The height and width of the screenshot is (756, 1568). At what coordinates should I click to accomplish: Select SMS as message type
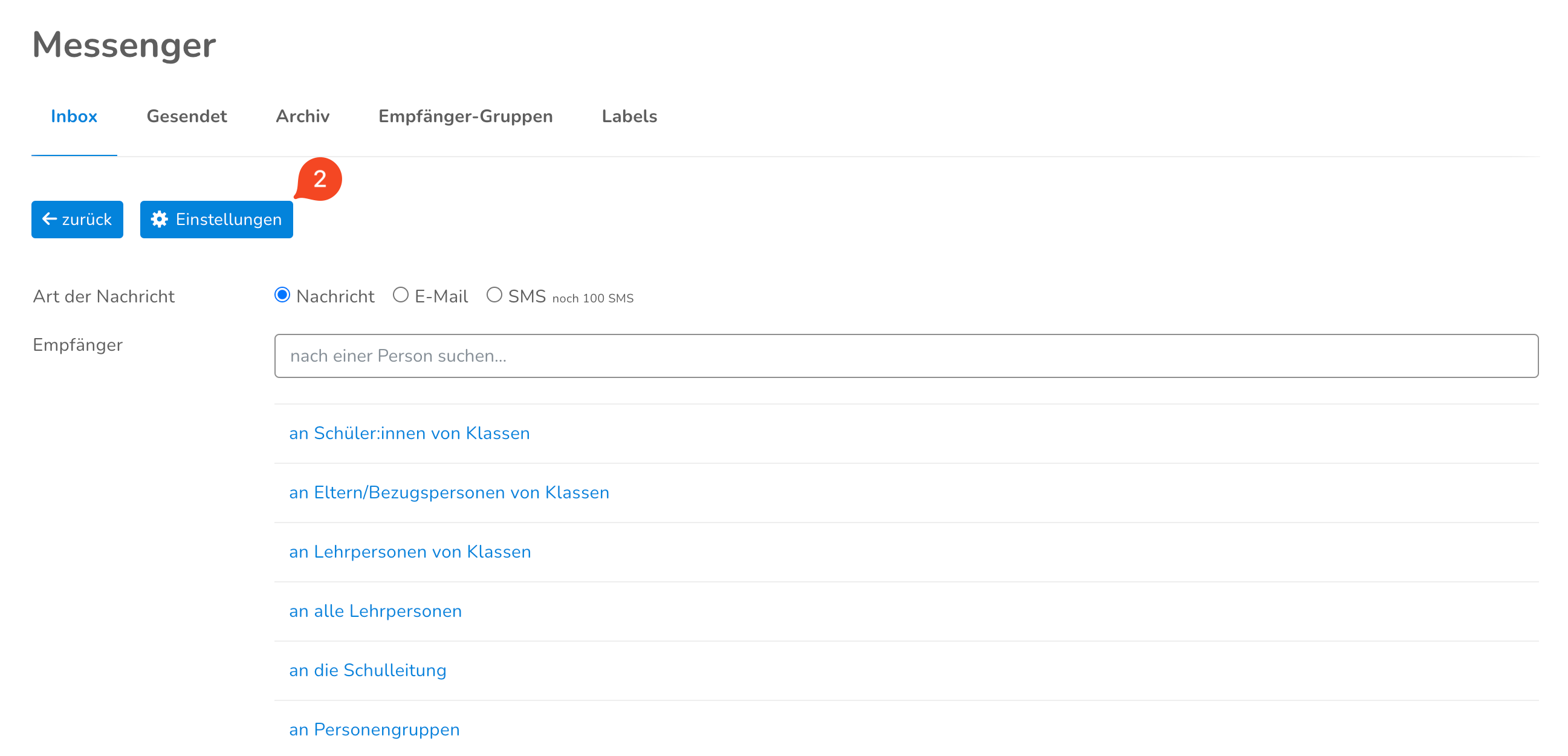pyautogui.click(x=494, y=296)
